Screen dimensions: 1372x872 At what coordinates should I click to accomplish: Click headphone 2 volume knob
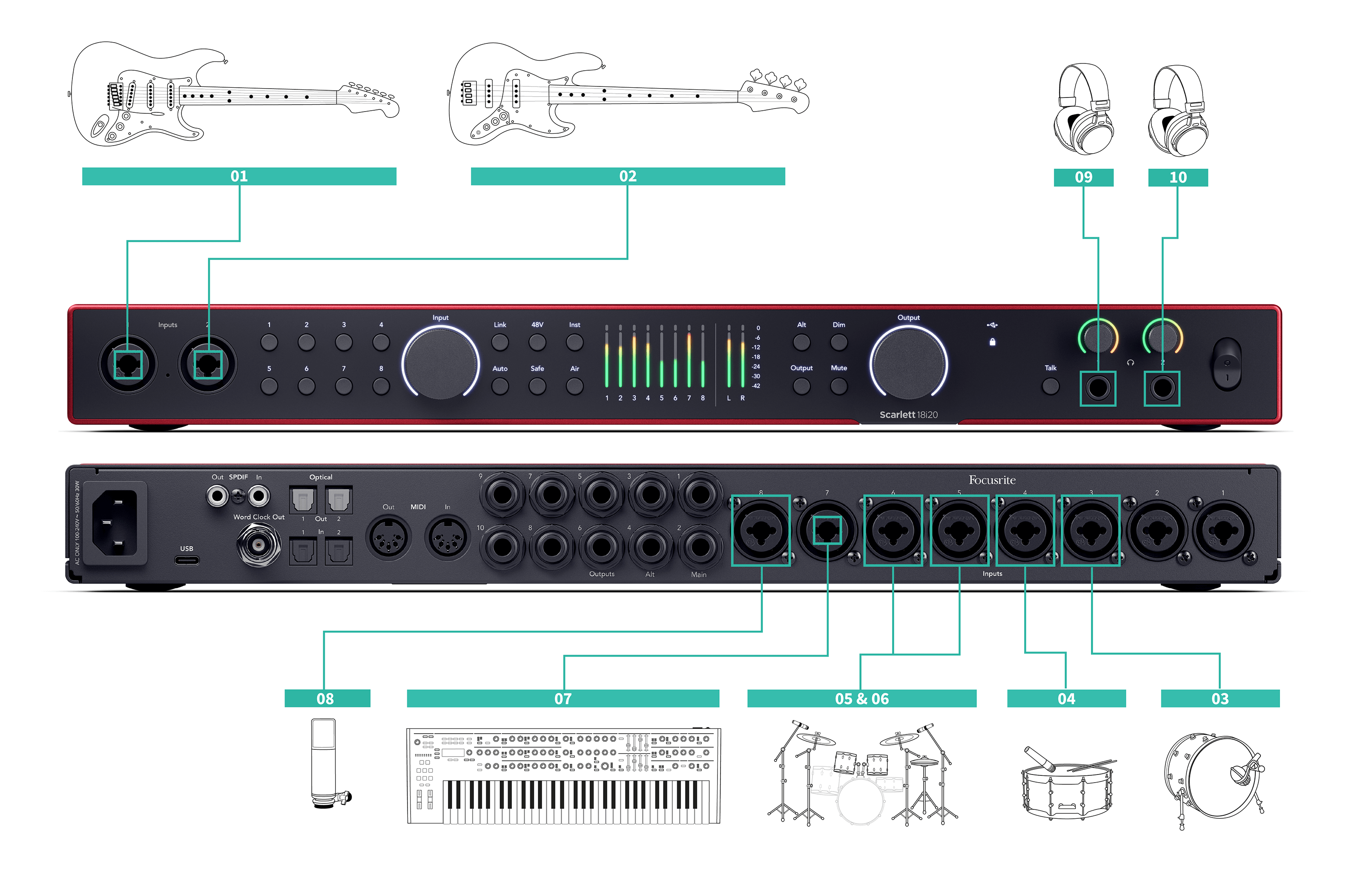pos(1162,338)
